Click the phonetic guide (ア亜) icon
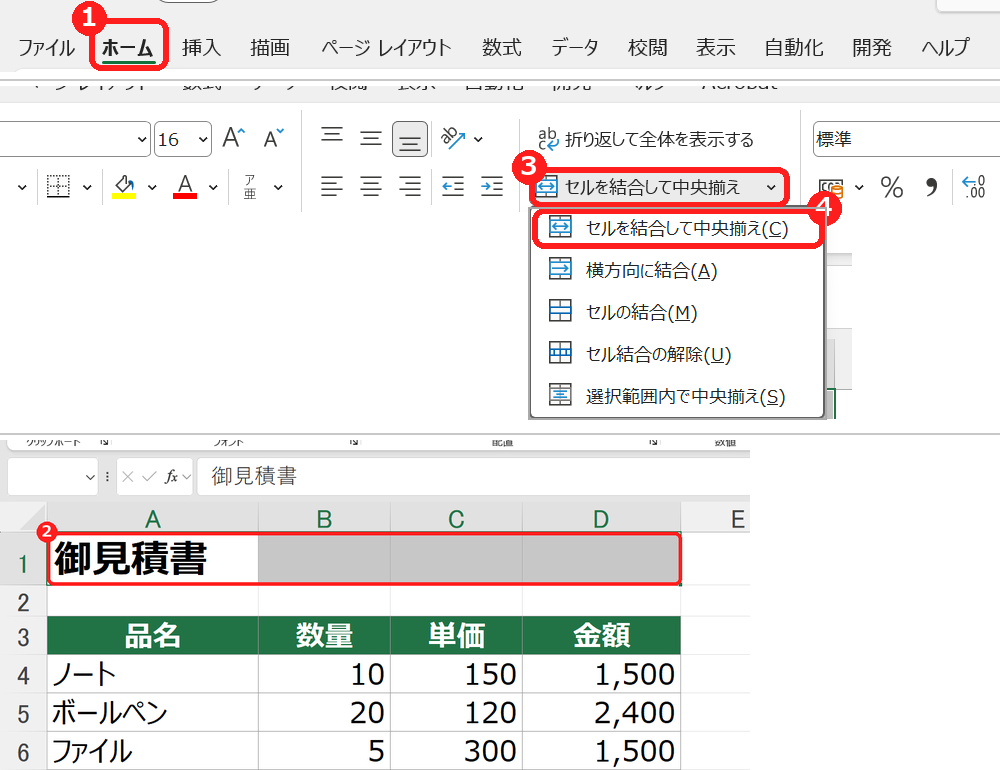 click(x=250, y=186)
